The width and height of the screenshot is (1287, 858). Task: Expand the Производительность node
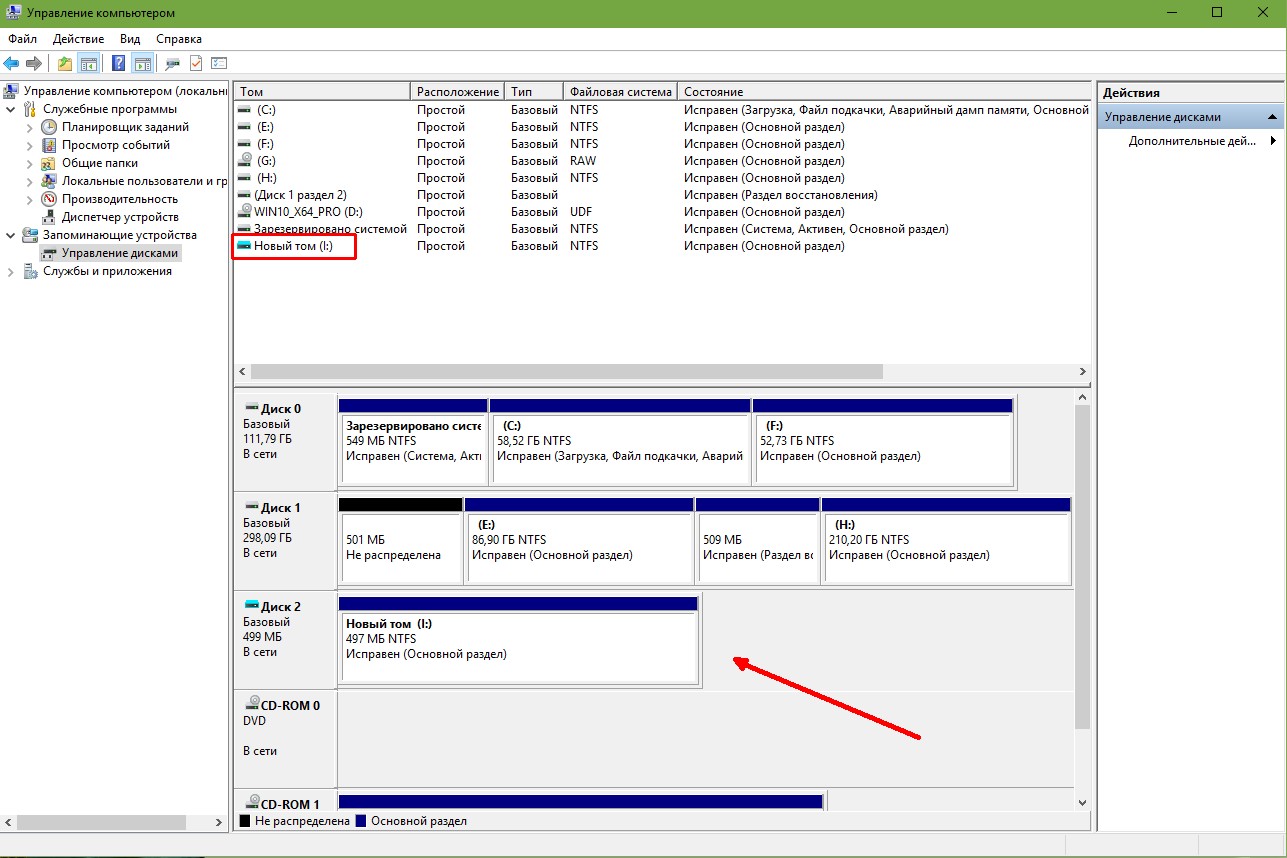(x=29, y=199)
